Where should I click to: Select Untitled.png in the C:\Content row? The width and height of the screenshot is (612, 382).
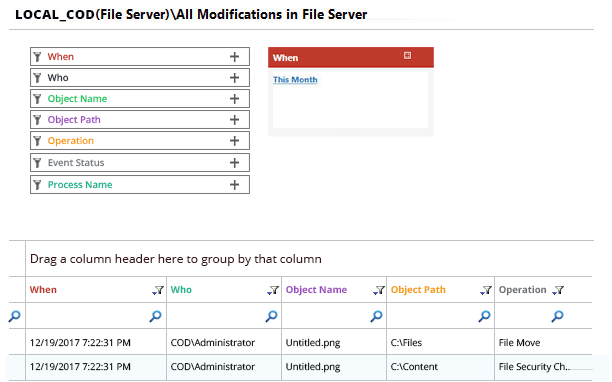pyautogui.click(x=334, y=367)
